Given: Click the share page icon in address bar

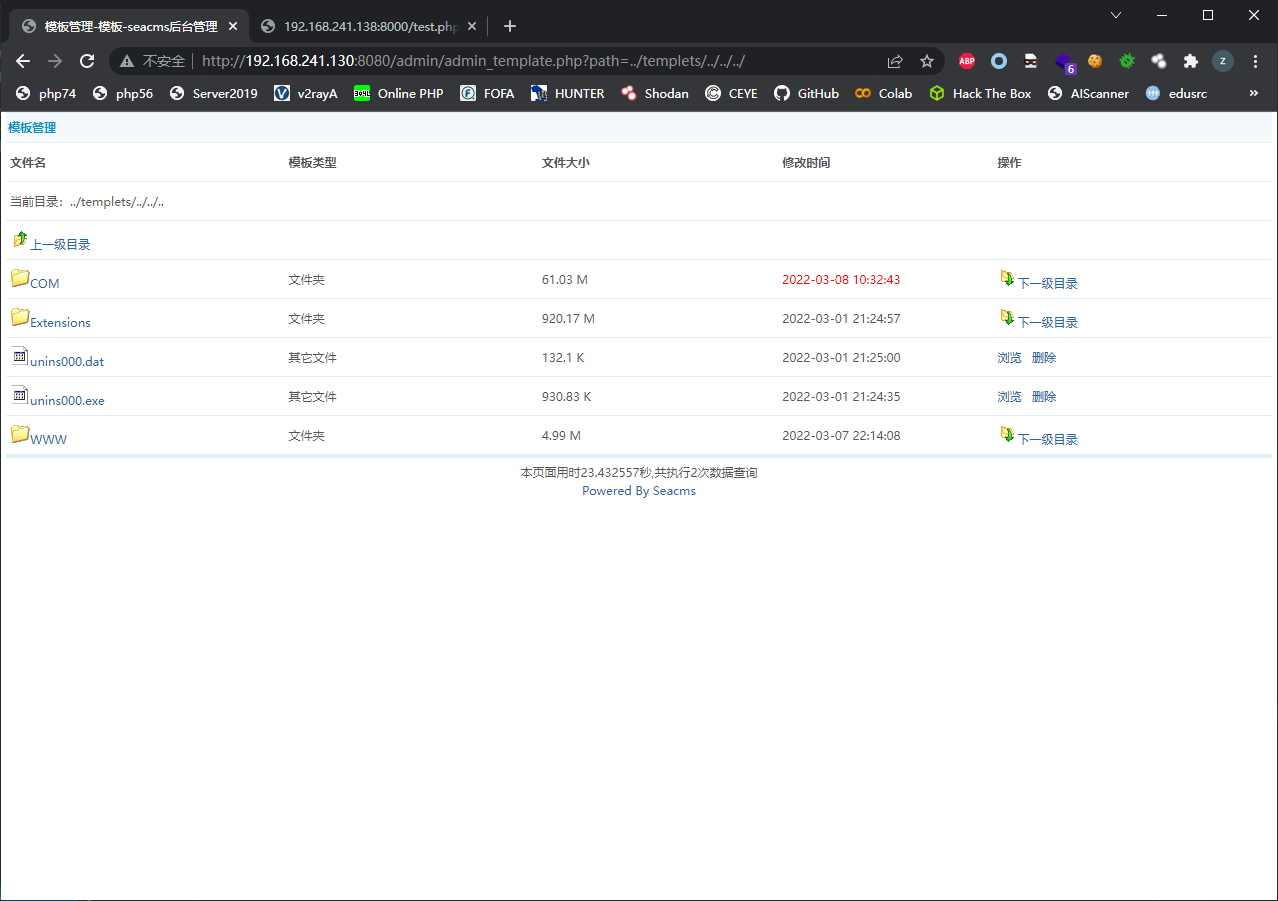Looking at the screenshot, I should pos(895,61).
